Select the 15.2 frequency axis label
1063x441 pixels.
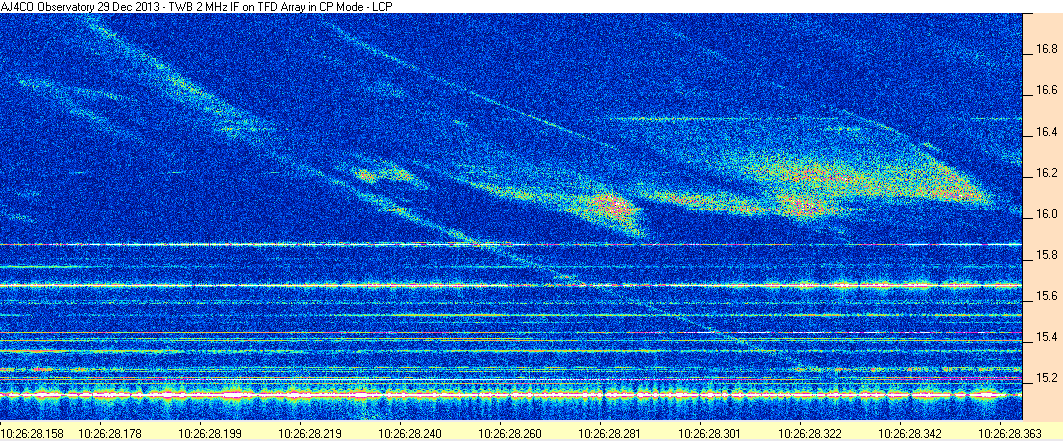pyautogui.click(x=1046, y=379)
